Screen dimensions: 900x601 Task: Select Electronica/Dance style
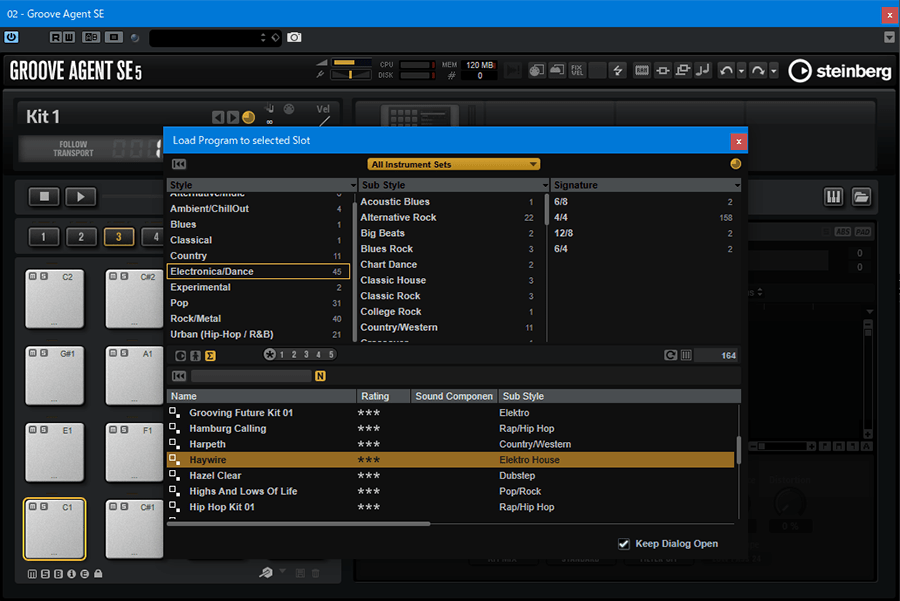point(258,272)
